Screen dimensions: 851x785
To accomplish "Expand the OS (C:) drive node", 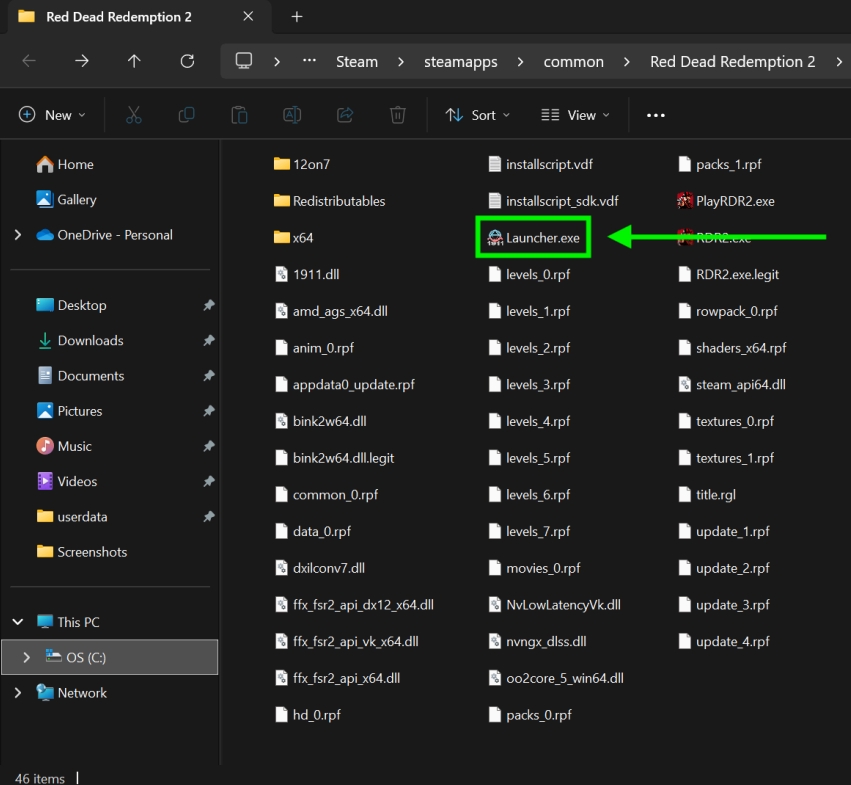I will pyautogui.click(x=26, y=657).
